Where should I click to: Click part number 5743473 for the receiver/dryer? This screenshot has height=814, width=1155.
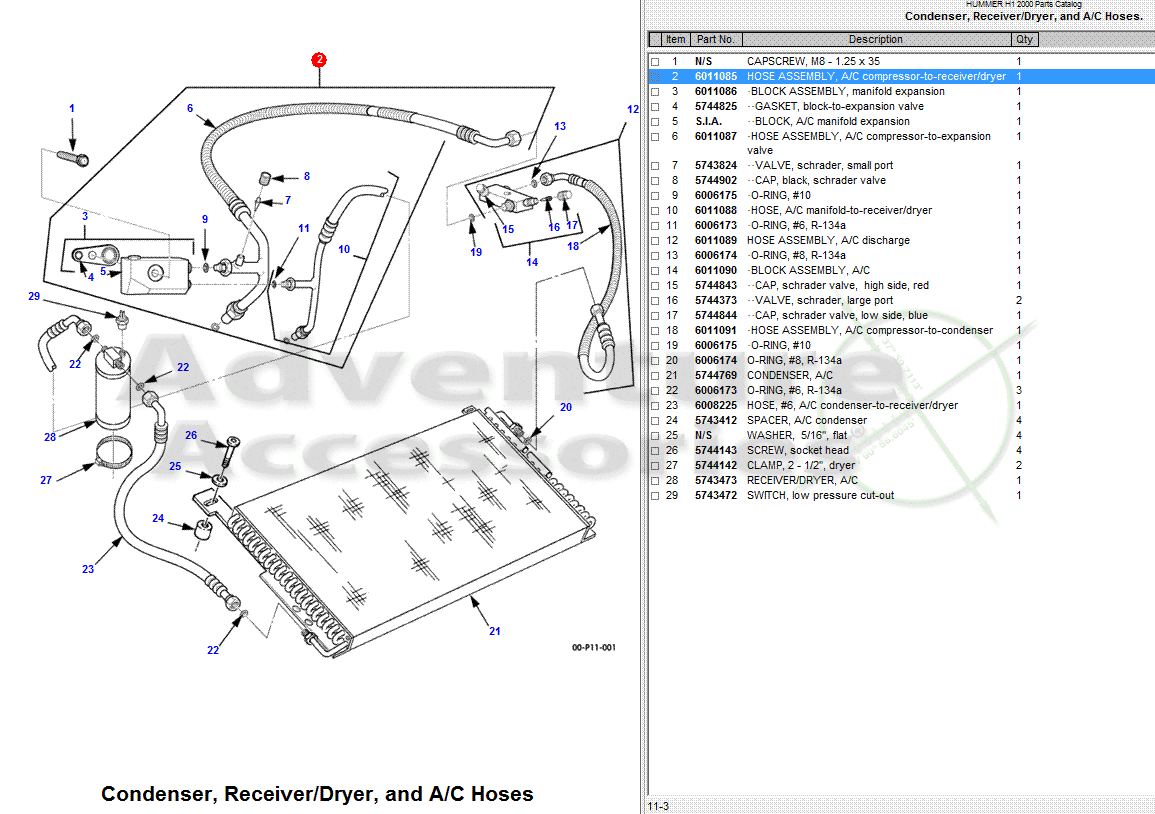tap(716, 480)
